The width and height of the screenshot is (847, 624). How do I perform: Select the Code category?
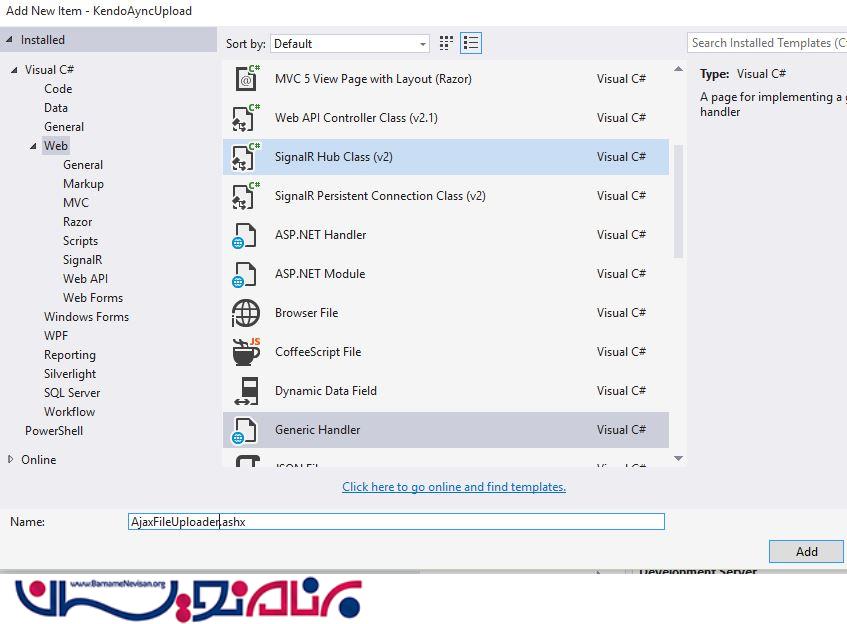[x=58, y=89]
